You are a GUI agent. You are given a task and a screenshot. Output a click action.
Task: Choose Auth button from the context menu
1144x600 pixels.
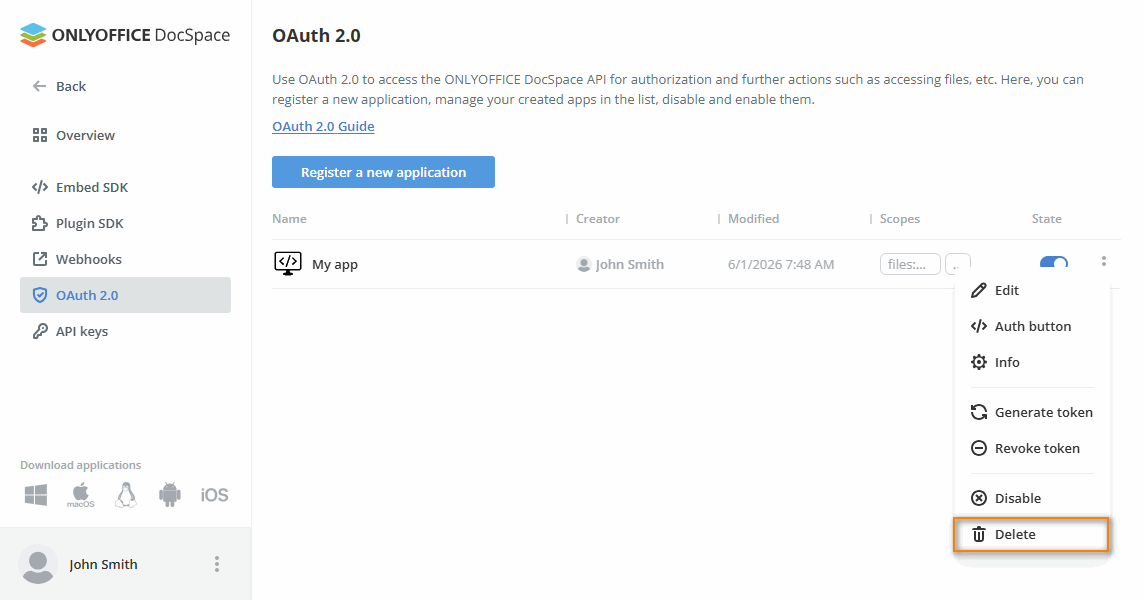pyautogui.click(x=1032, y=326)
